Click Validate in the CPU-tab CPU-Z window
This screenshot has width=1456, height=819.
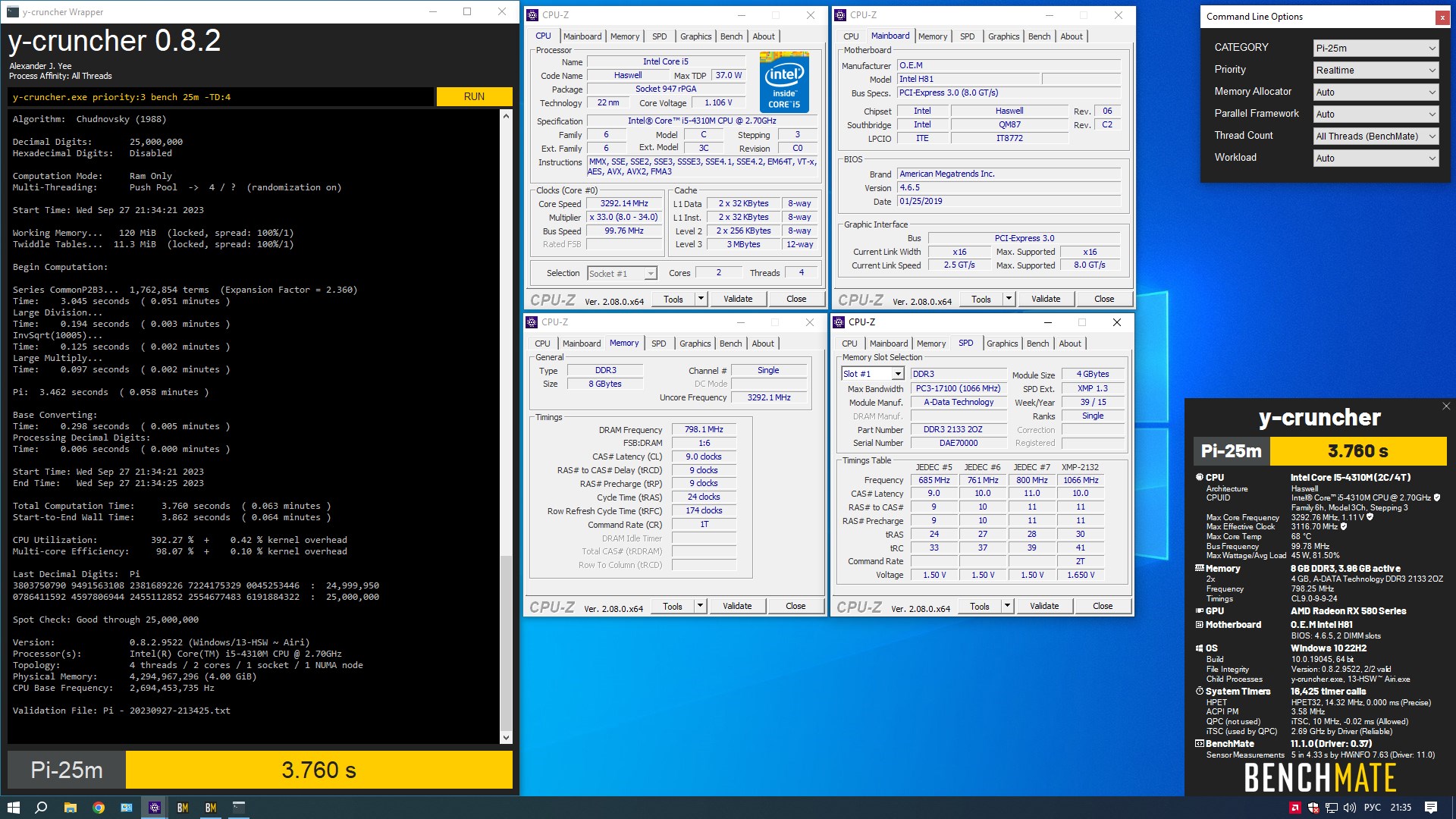738,299
